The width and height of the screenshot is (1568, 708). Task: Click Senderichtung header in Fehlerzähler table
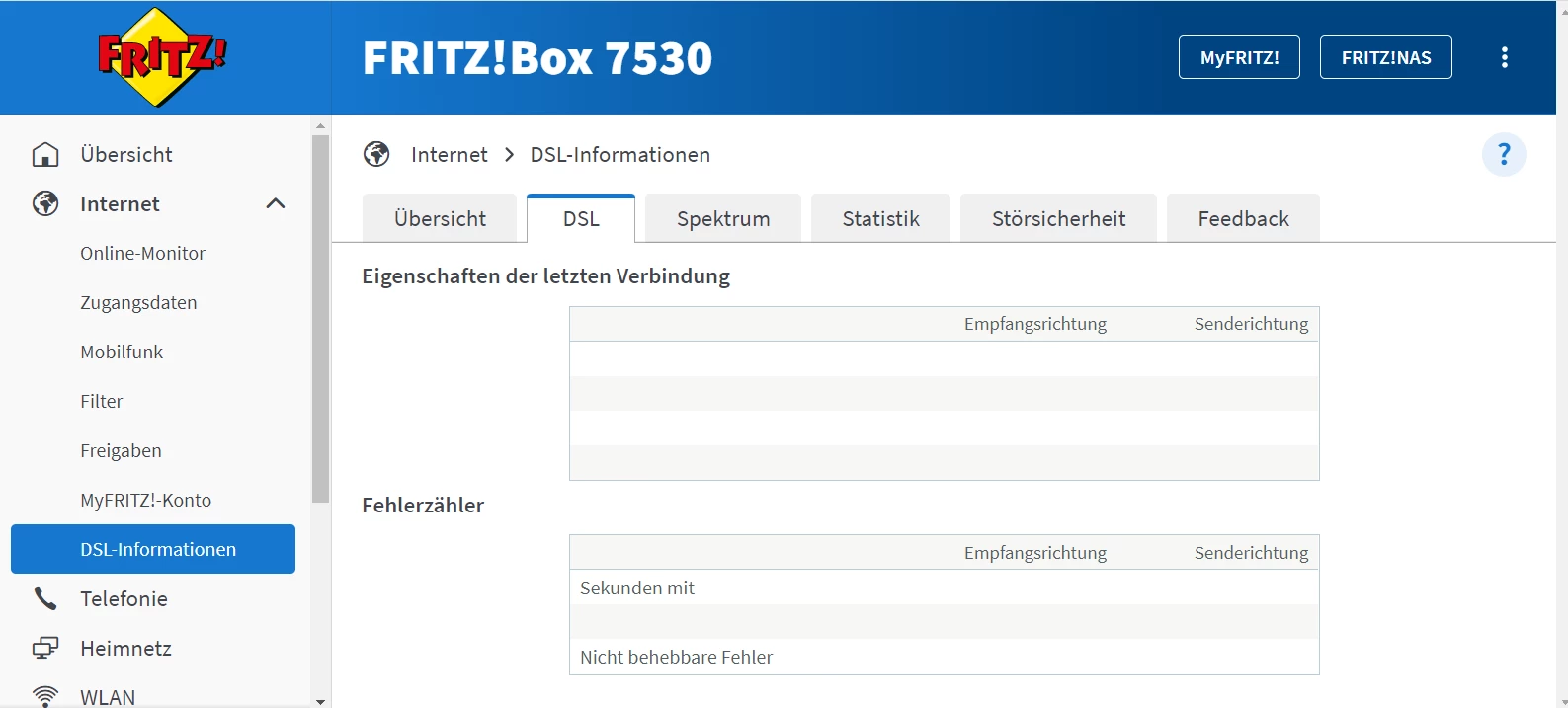[1252, 553]
